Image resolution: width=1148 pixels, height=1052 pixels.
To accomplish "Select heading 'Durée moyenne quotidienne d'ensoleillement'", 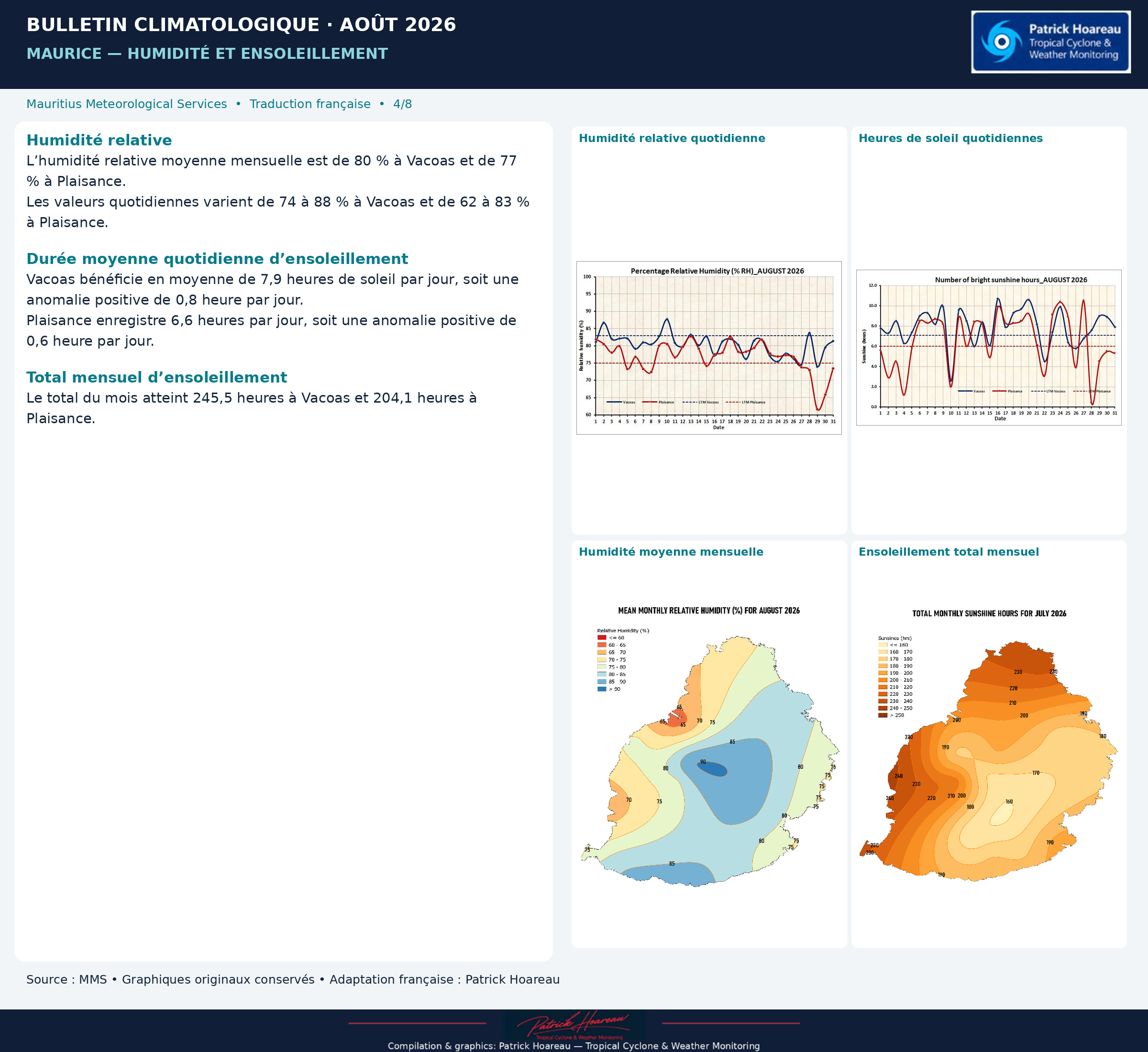I will coord(217,258).
